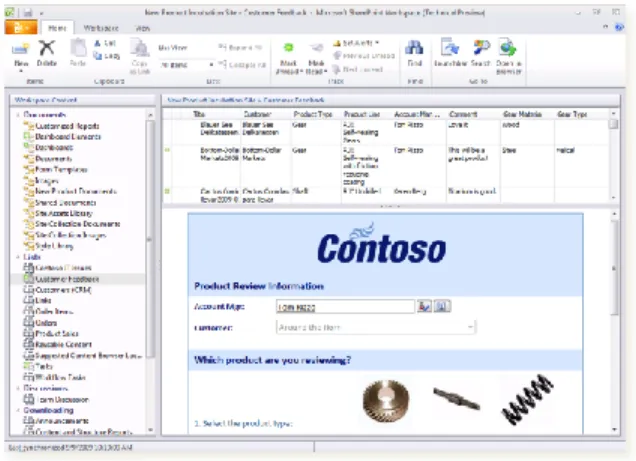
Task: Click the Product Line column header
Action: 362,114
